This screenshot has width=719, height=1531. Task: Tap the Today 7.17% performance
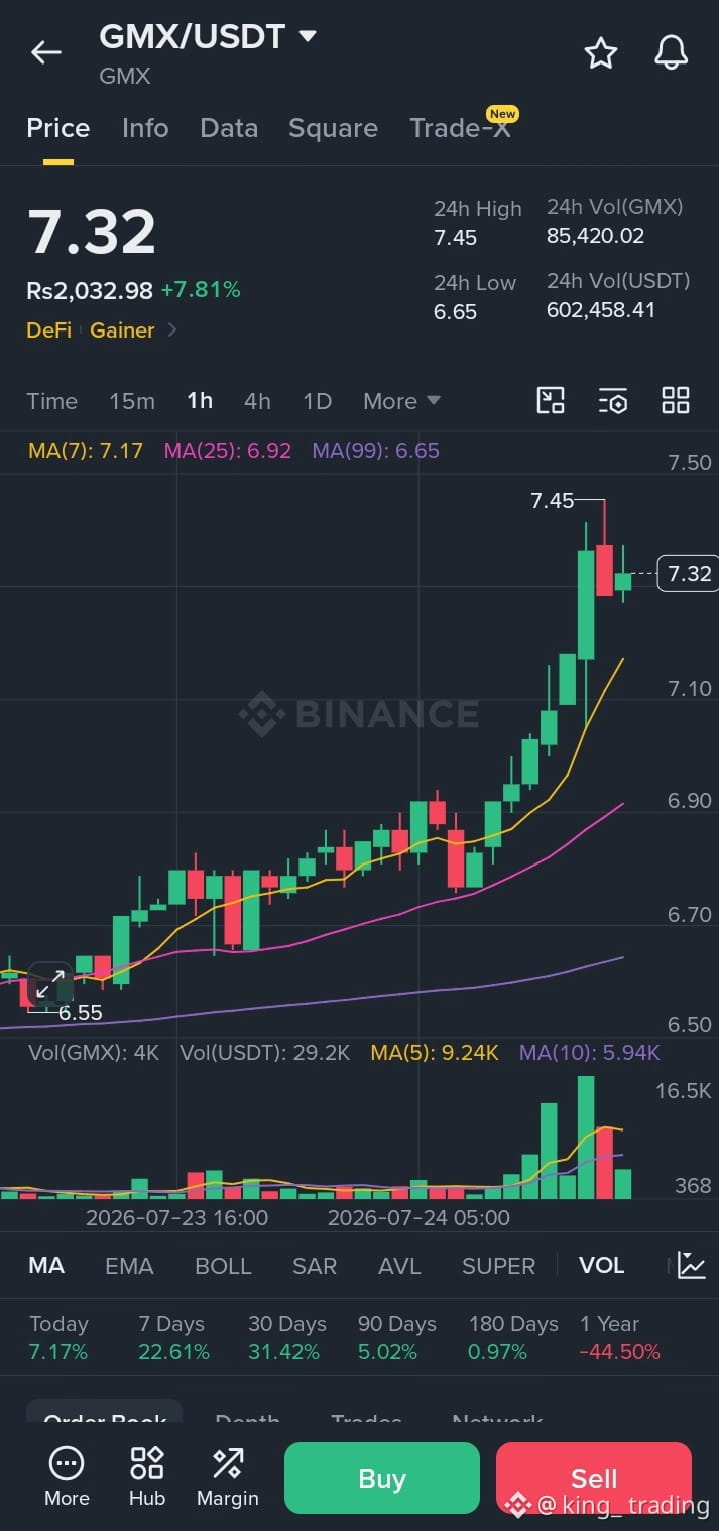coord(59,1338)
